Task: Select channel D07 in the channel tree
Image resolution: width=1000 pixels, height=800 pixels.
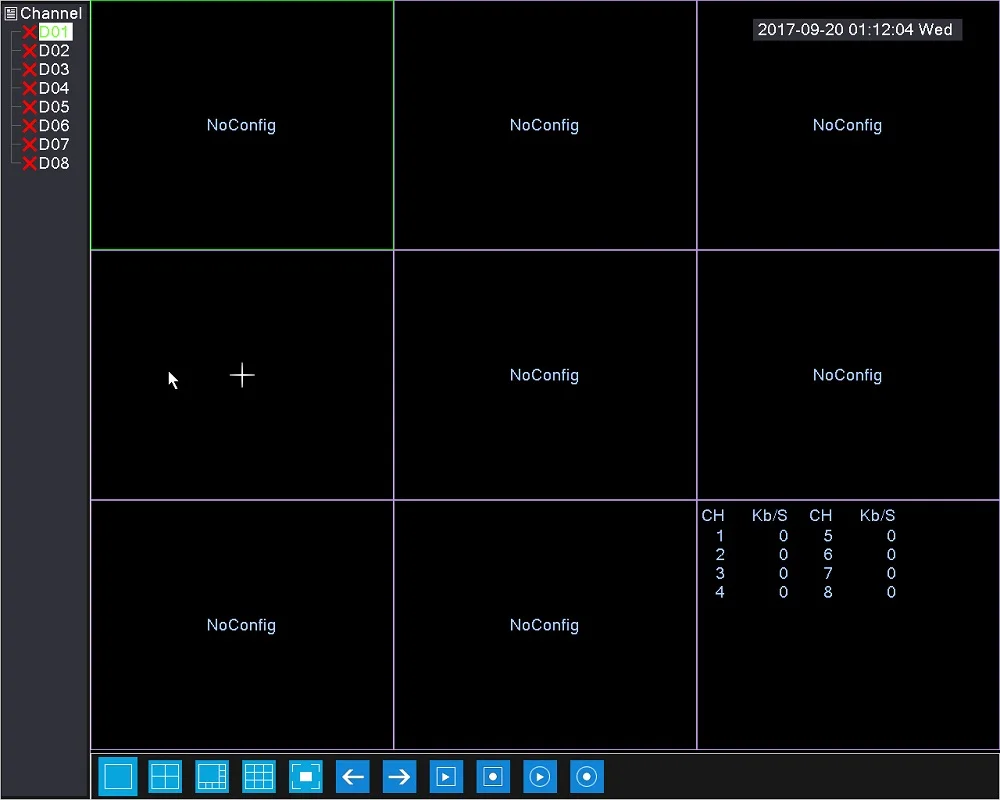Action: (54, 144)
